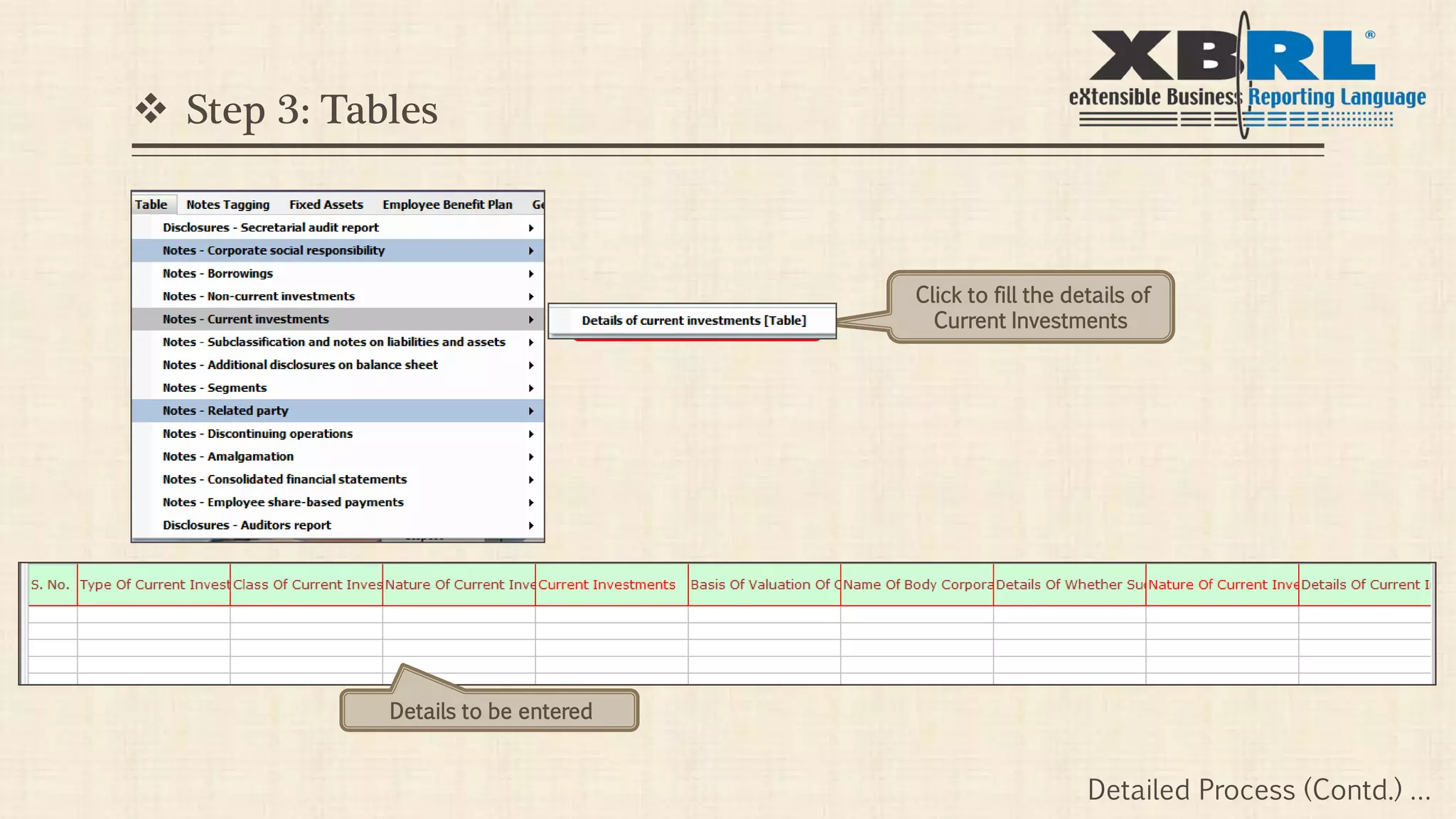Image resolution: width=1456 pixels, height=819 pixels.
Task: Select Notes - Subclassification and notes on liabilities
Action: pyautogui.click(x=338, y=342)
